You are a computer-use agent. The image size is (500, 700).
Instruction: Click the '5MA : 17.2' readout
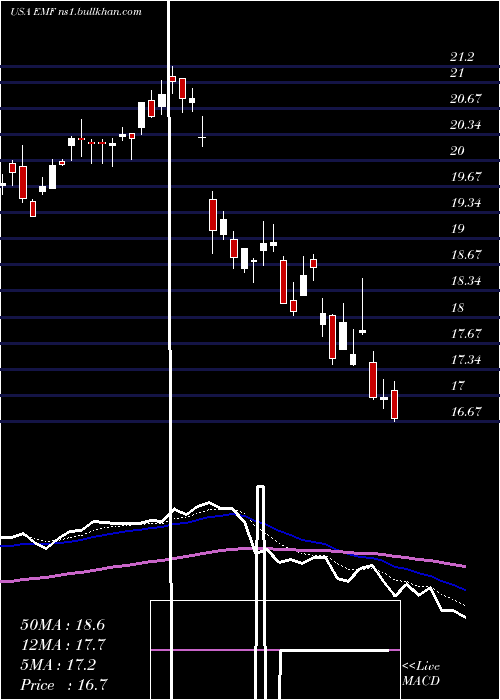tap(58, 665)
